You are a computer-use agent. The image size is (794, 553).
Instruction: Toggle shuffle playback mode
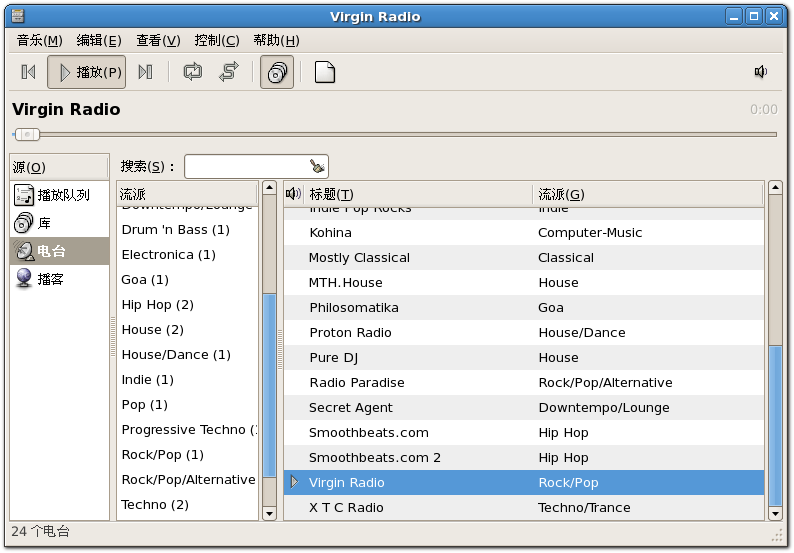click(229, 72)
